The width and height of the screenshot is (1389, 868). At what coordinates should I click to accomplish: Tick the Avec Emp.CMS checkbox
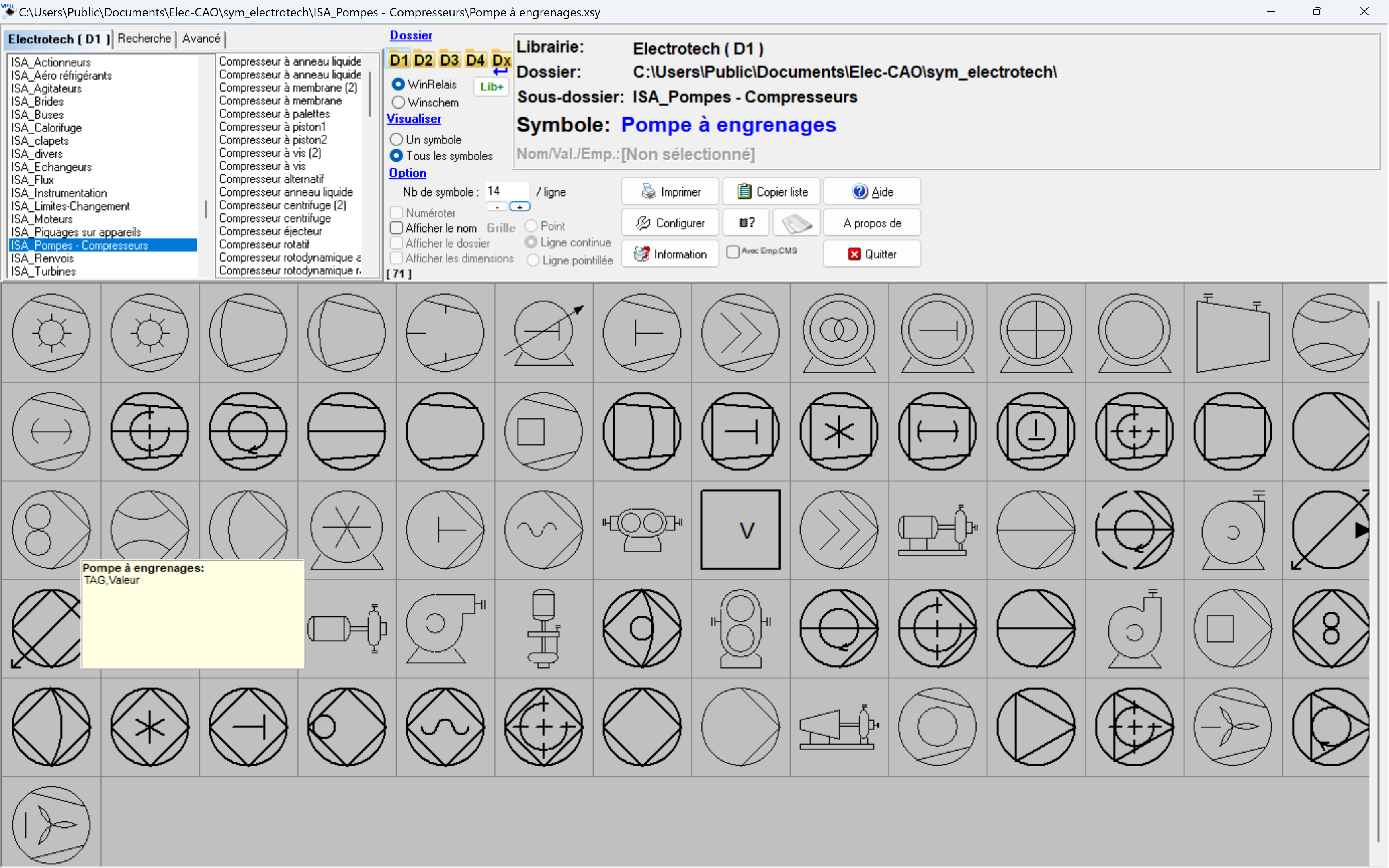(x=733, y=252)
